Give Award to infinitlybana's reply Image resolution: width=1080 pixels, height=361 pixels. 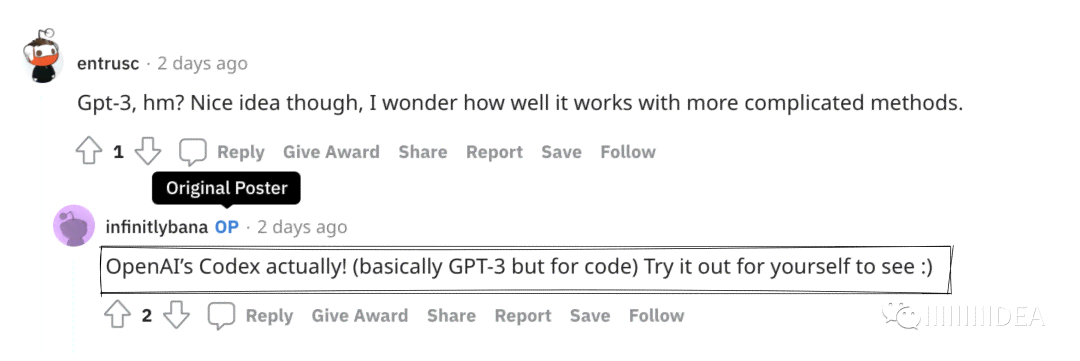(360, 316)
